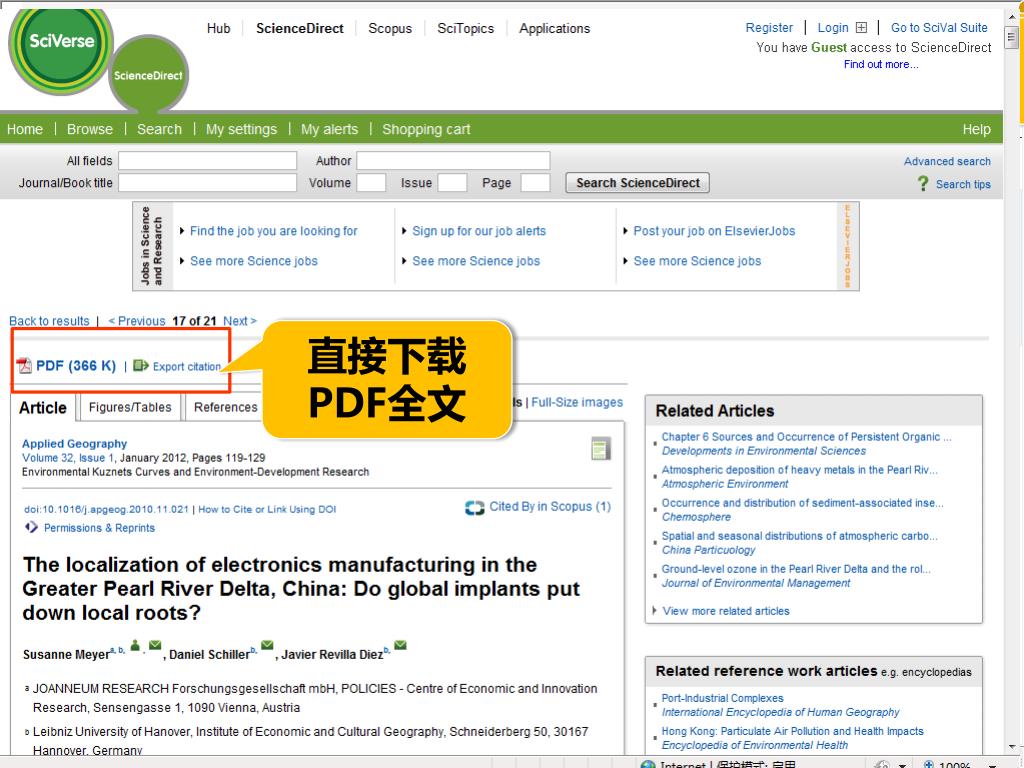Click the Find out more link
The width and height of the screenshot is (1024, 768).
pos(881,64)
